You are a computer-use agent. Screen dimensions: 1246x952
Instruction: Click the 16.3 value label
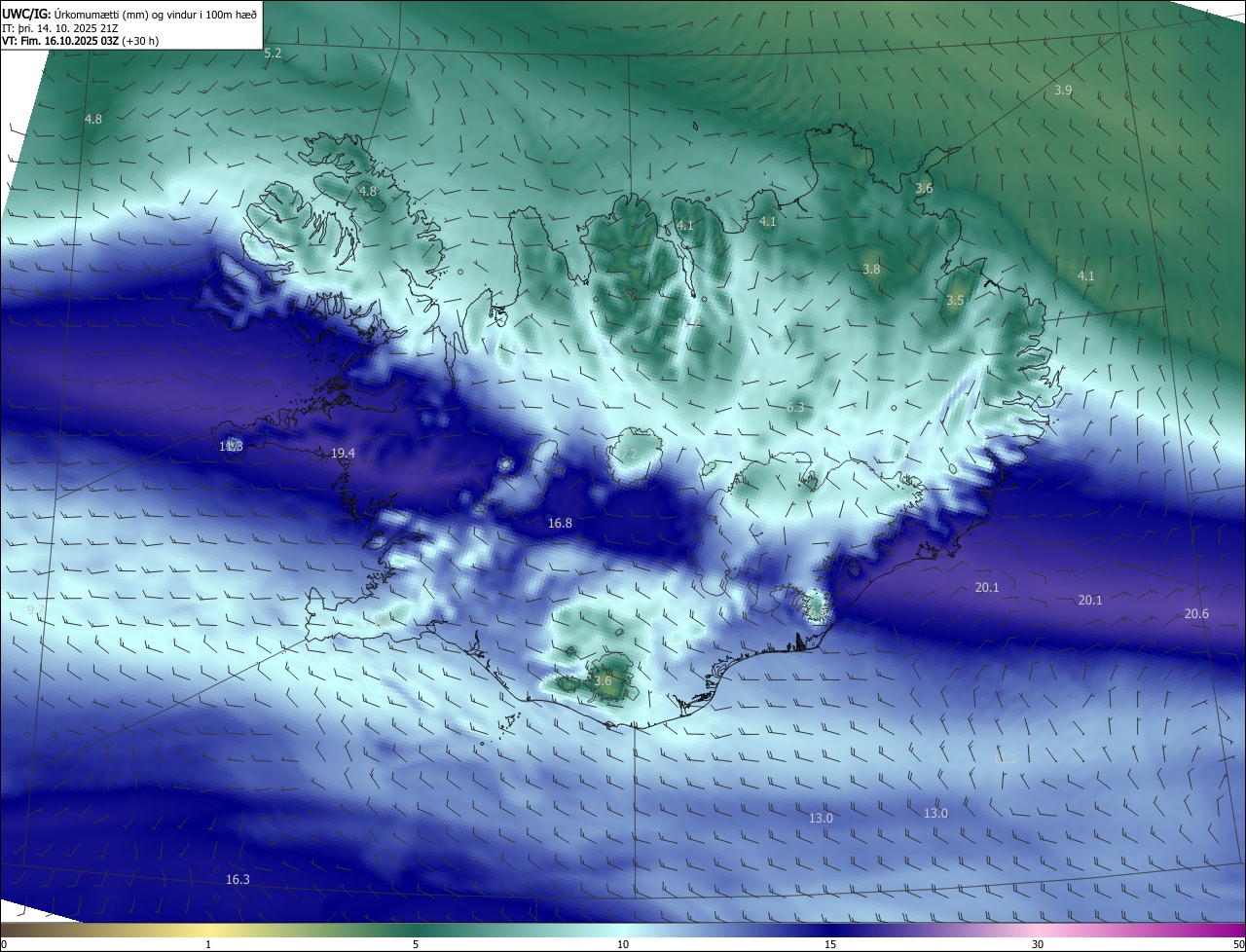pos(238,879)
